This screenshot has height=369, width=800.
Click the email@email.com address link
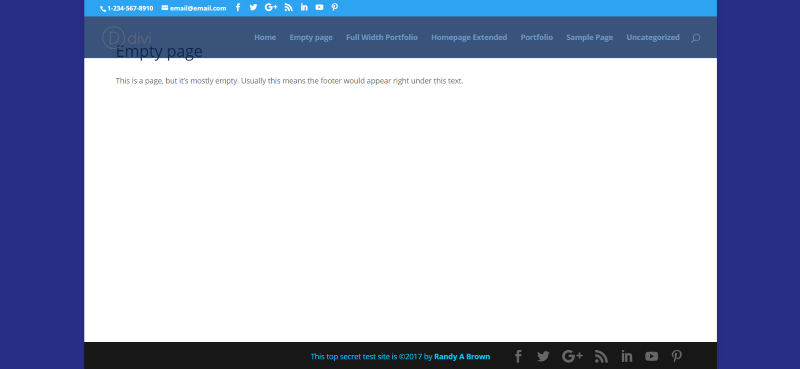[x=194, y=8]
